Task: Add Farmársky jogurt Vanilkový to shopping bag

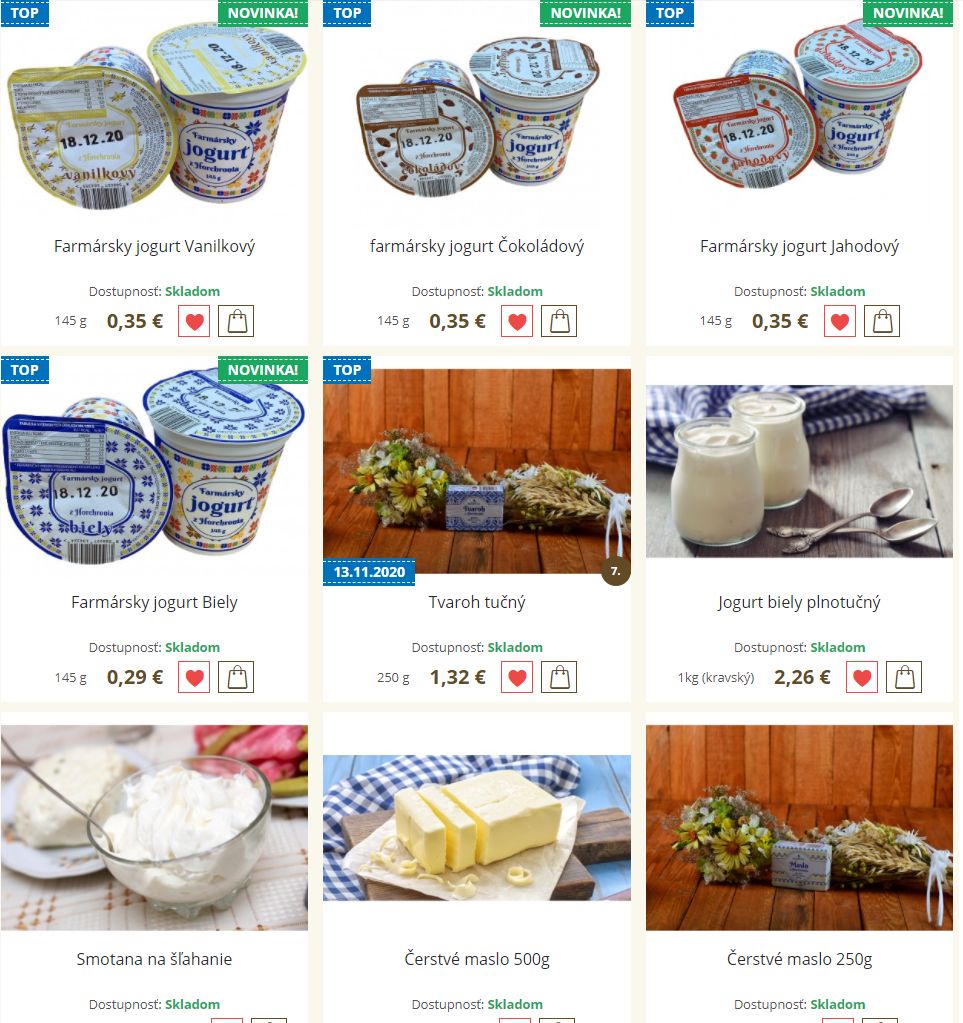Action: click(x=236, y=321)
